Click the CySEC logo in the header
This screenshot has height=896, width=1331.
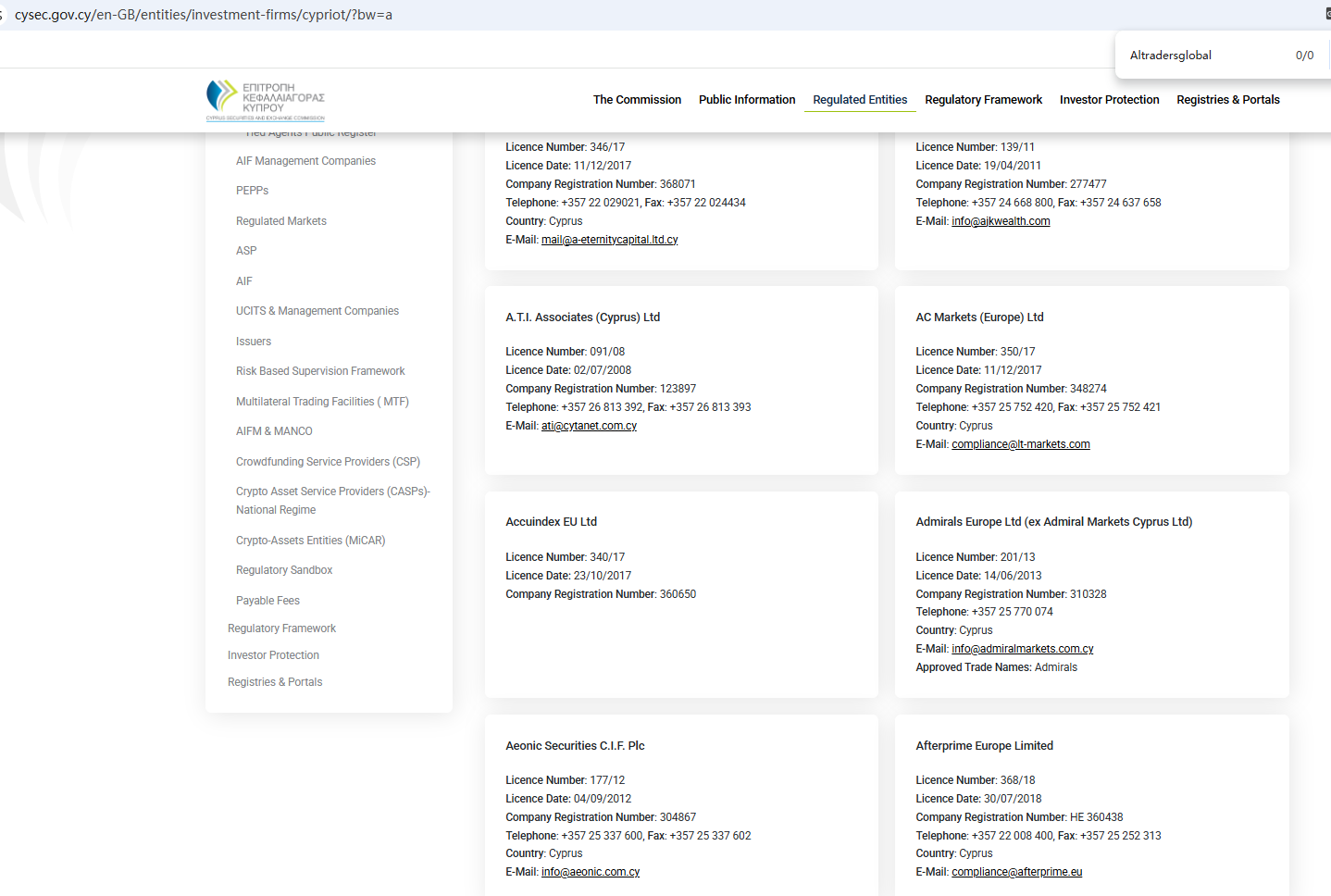(x=265, y=100)
